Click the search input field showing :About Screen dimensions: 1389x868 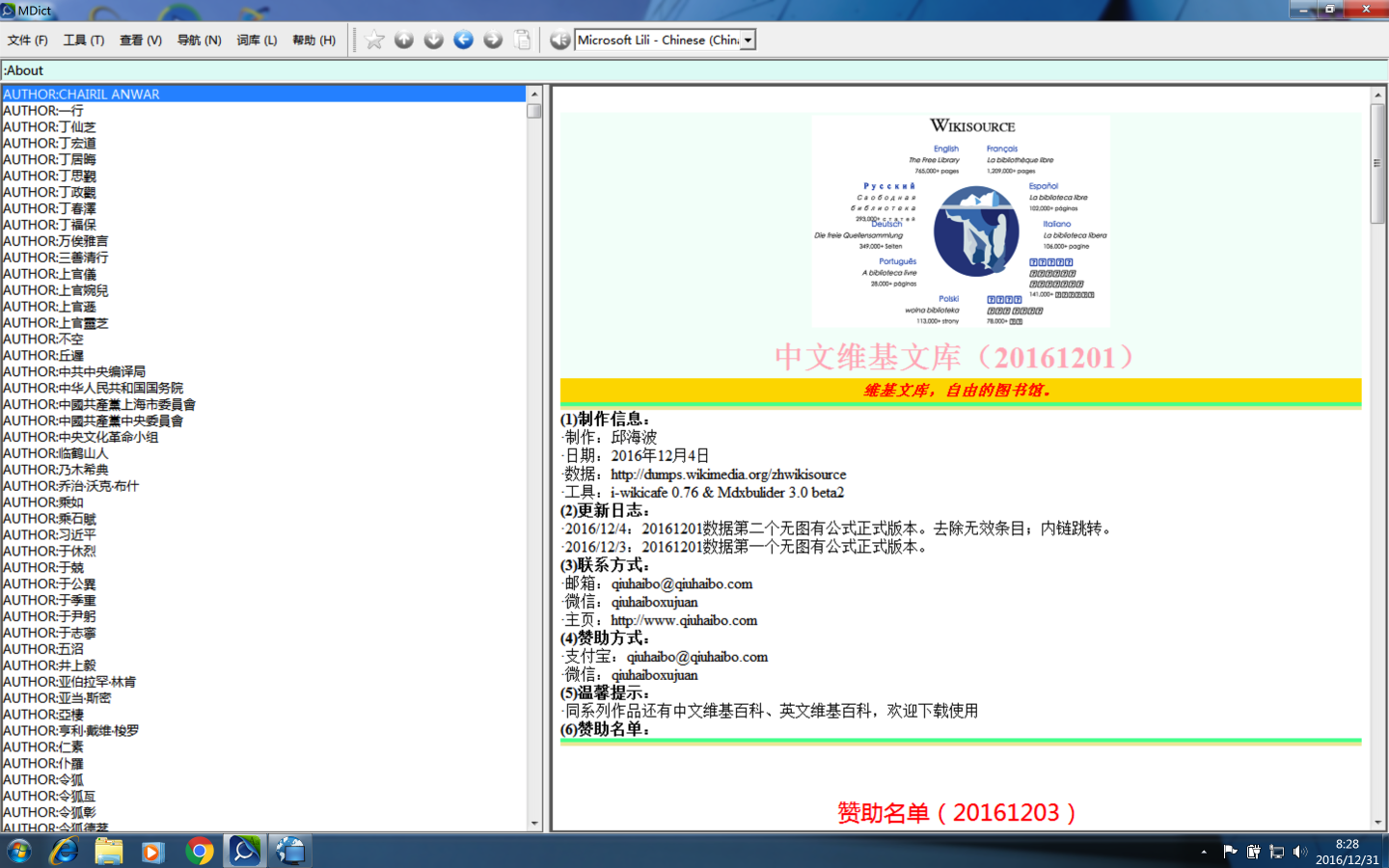click(x=694, y=70)
